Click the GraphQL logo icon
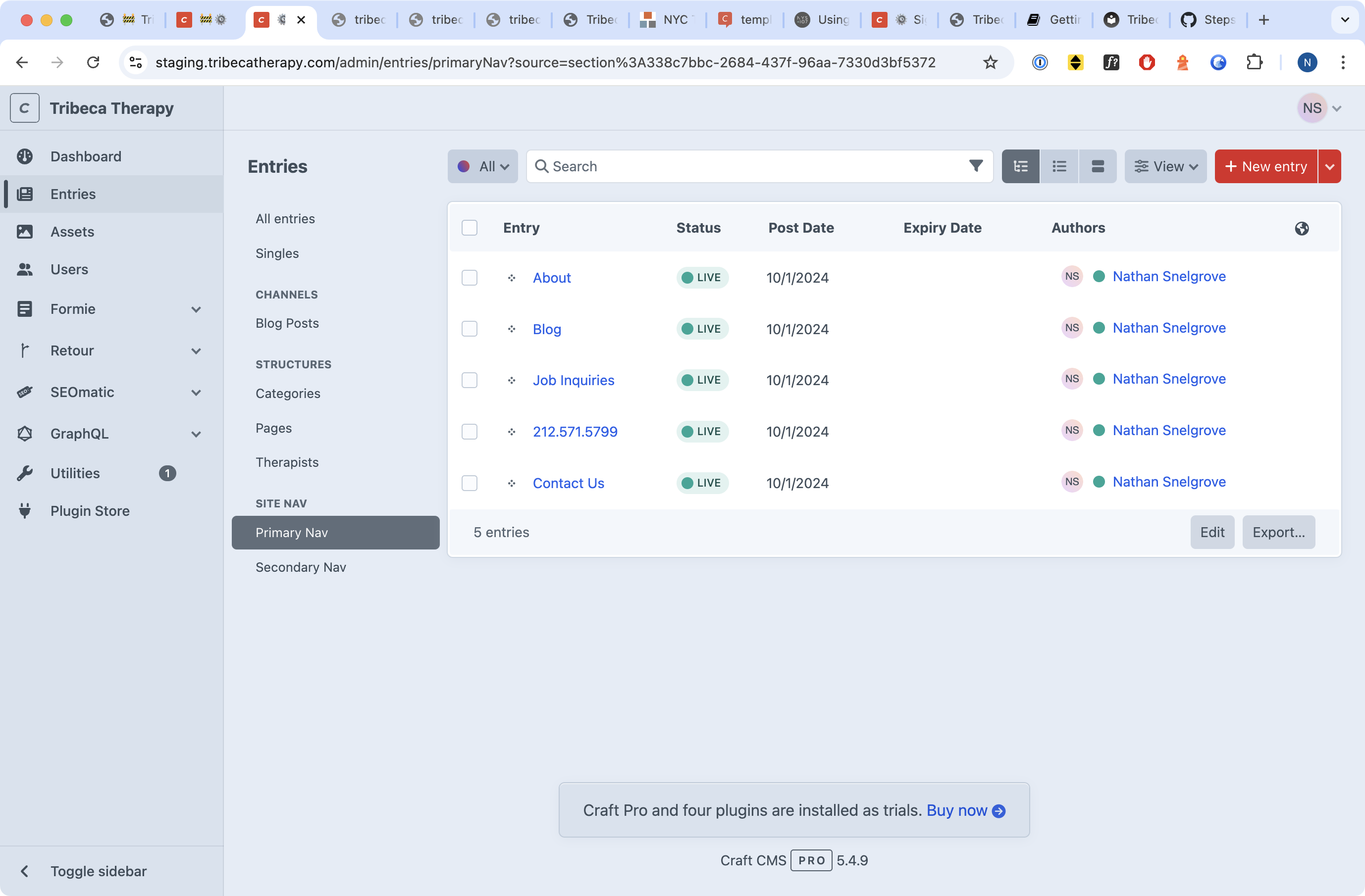This screenshot has width=1365, height=896. point(25,433)
